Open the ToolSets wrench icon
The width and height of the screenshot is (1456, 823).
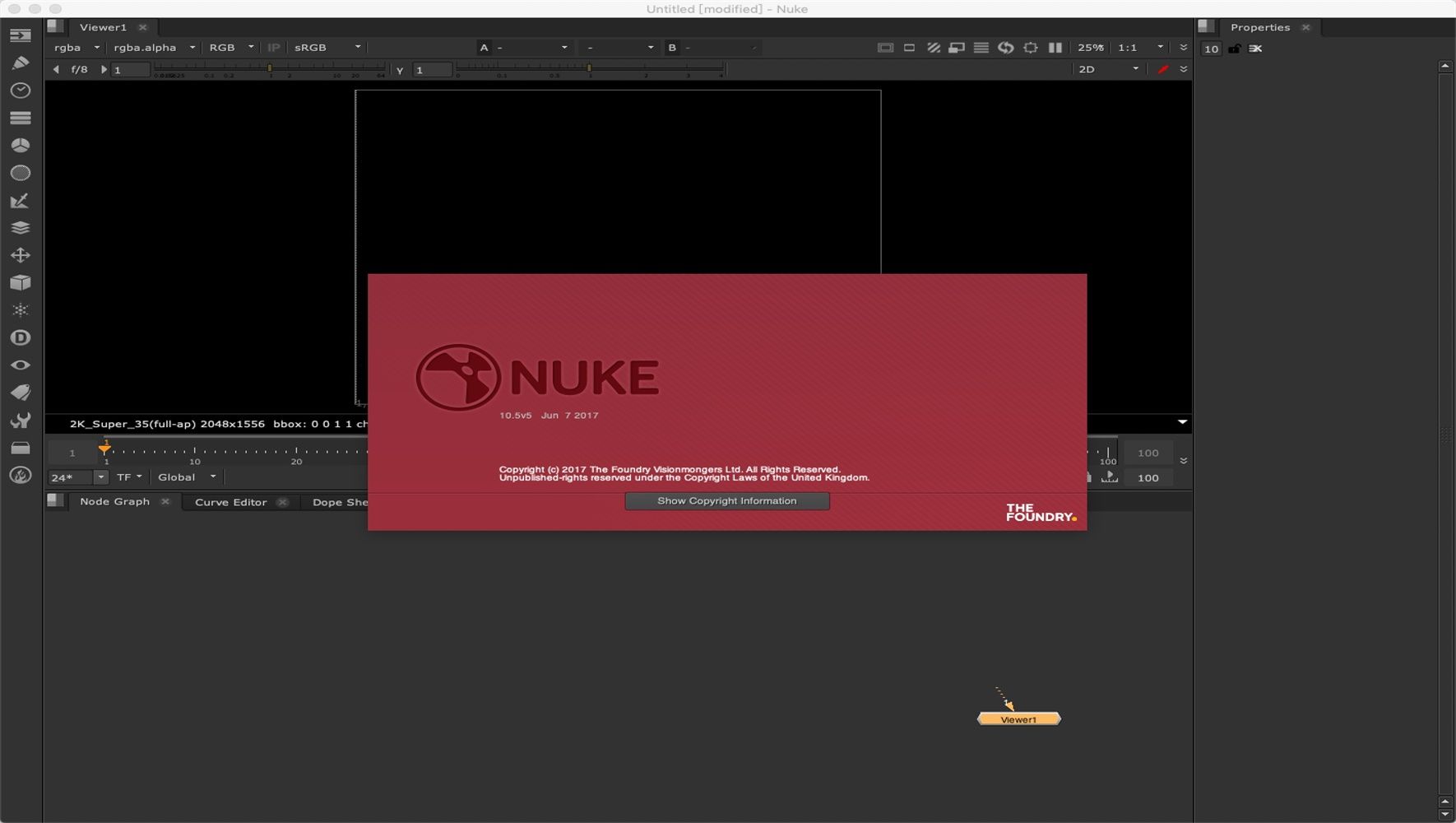(21, 421)
